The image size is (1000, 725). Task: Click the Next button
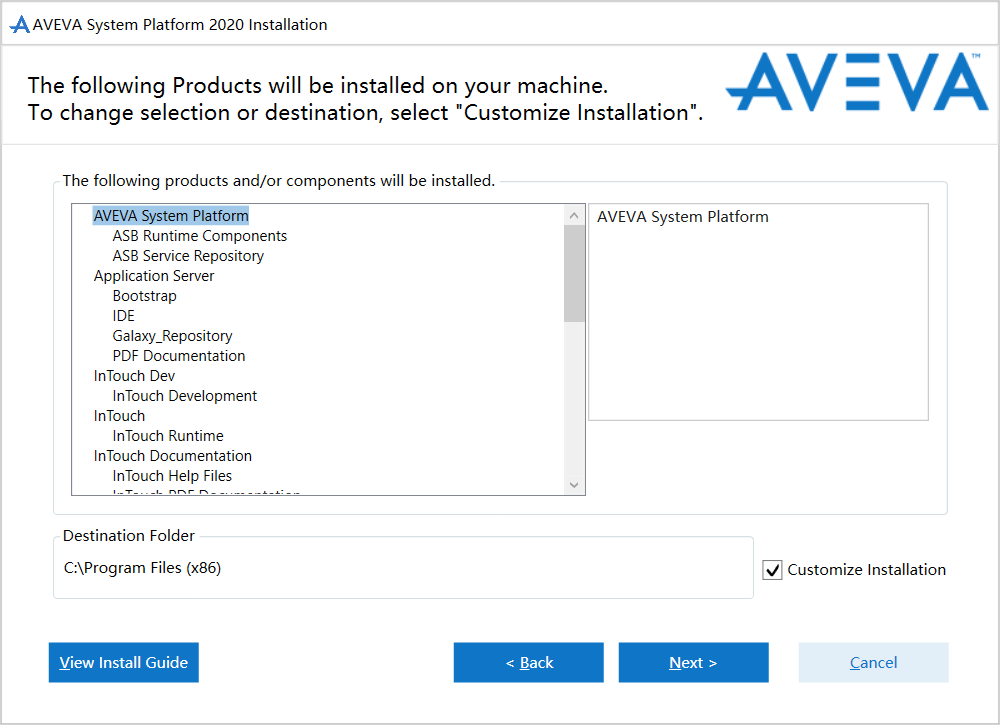(693, 663)
